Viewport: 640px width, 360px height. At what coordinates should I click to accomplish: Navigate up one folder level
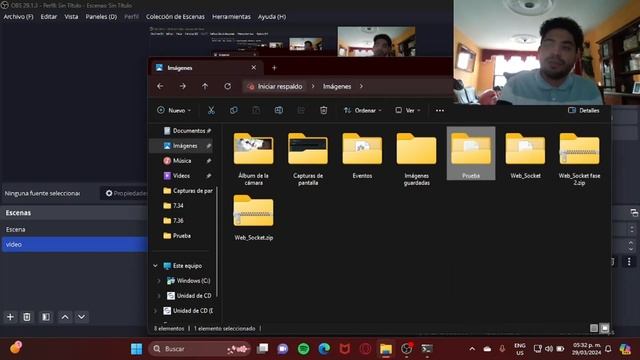[205, 87]
